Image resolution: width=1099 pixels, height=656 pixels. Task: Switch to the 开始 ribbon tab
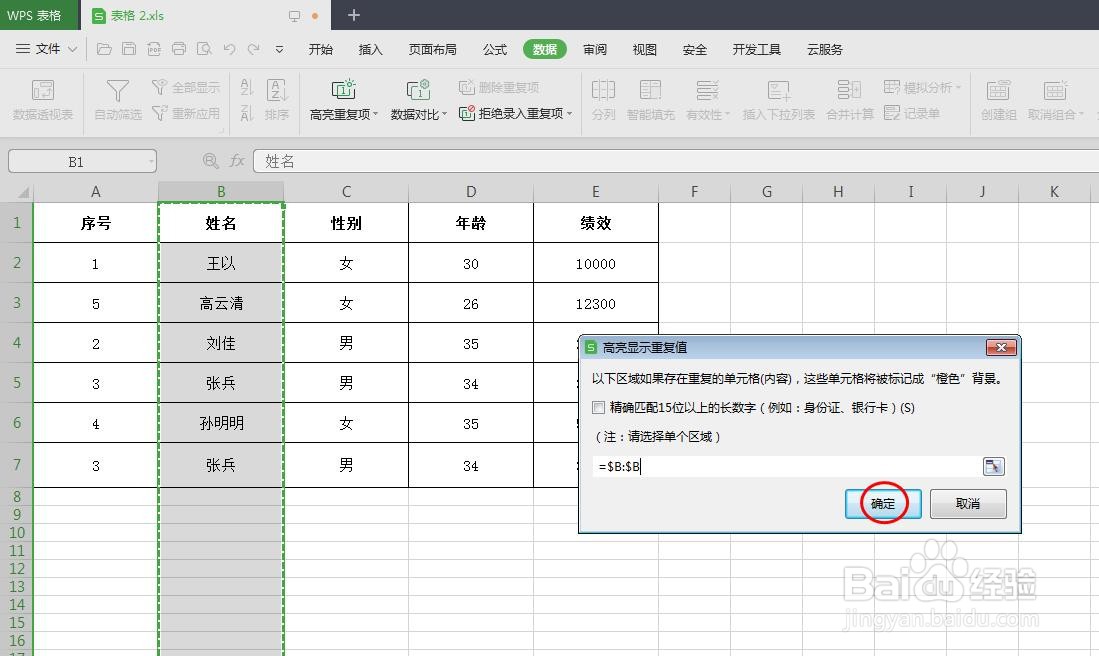(320, 48)
